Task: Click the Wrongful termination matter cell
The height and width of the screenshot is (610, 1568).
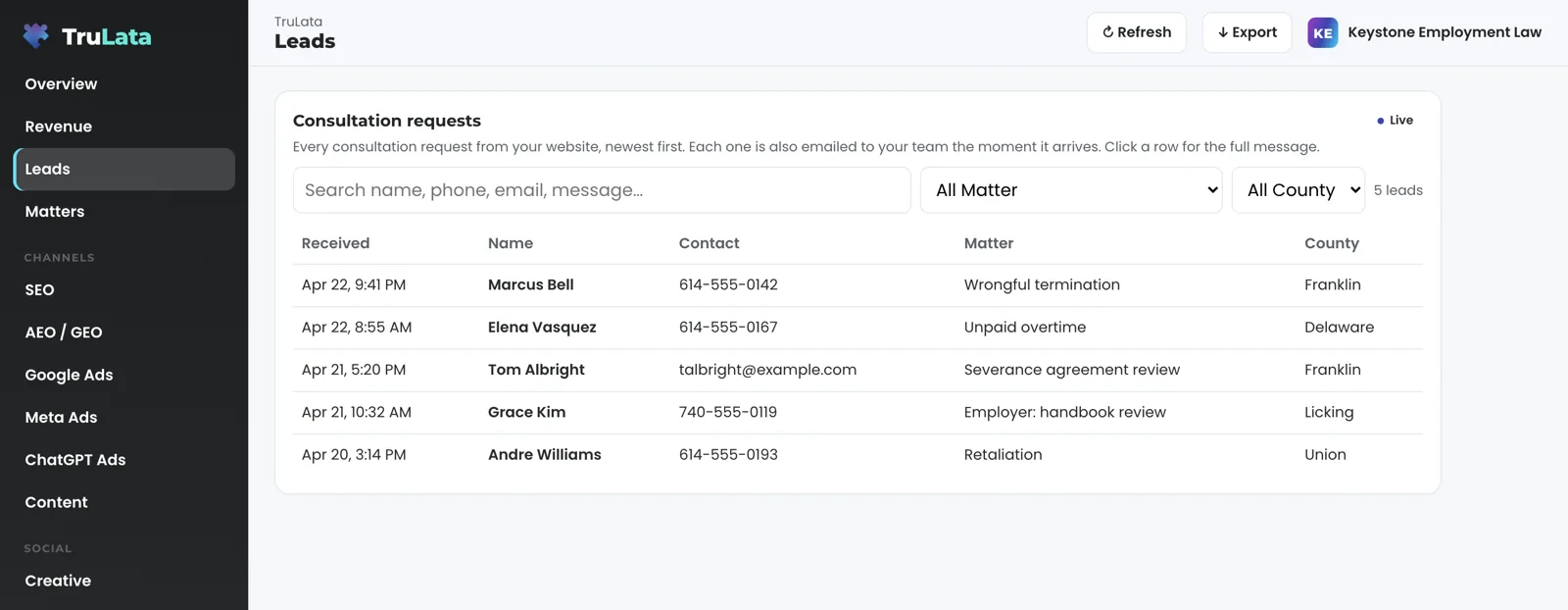Action: (1042, 285)
